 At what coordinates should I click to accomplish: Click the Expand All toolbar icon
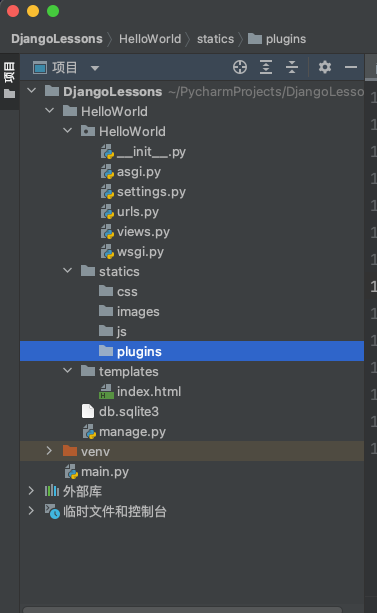(266, 67)
